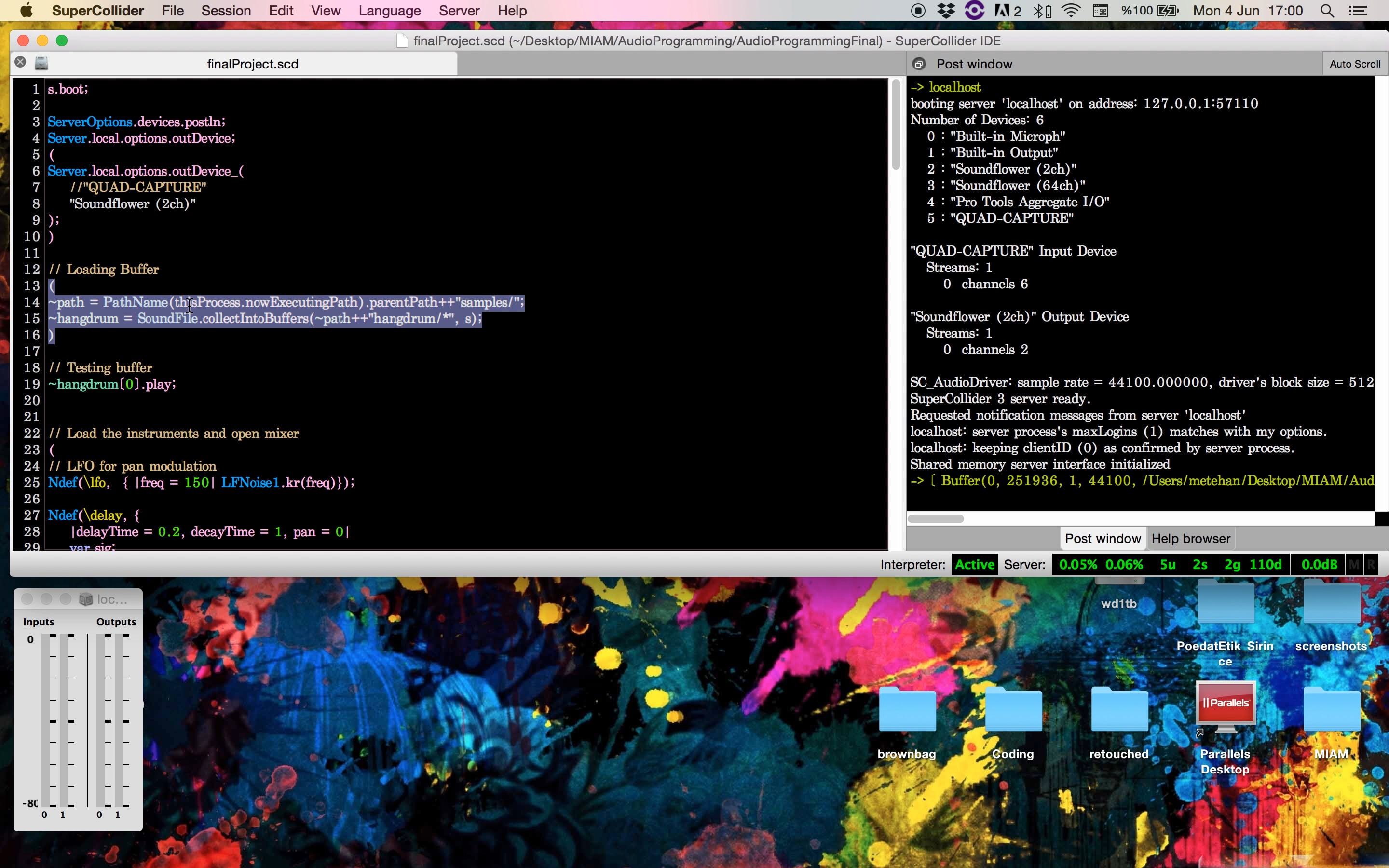This screenshot has height=868, width=1389.
Task: Click the server CPU status display
Action: (x=1100, y=564)
